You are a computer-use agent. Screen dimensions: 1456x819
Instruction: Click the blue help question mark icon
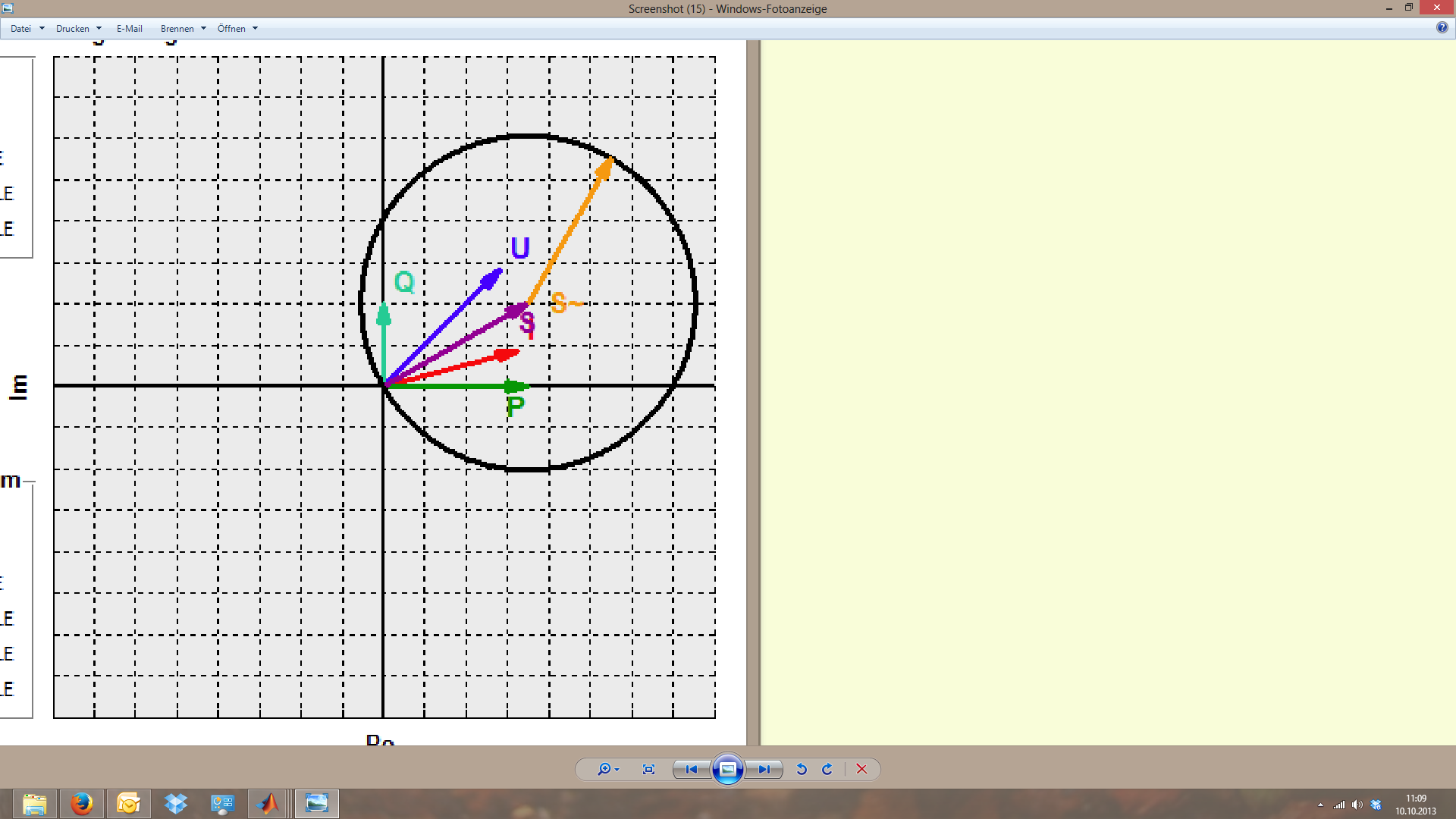pyautogui.click(x=1442, y=28)
